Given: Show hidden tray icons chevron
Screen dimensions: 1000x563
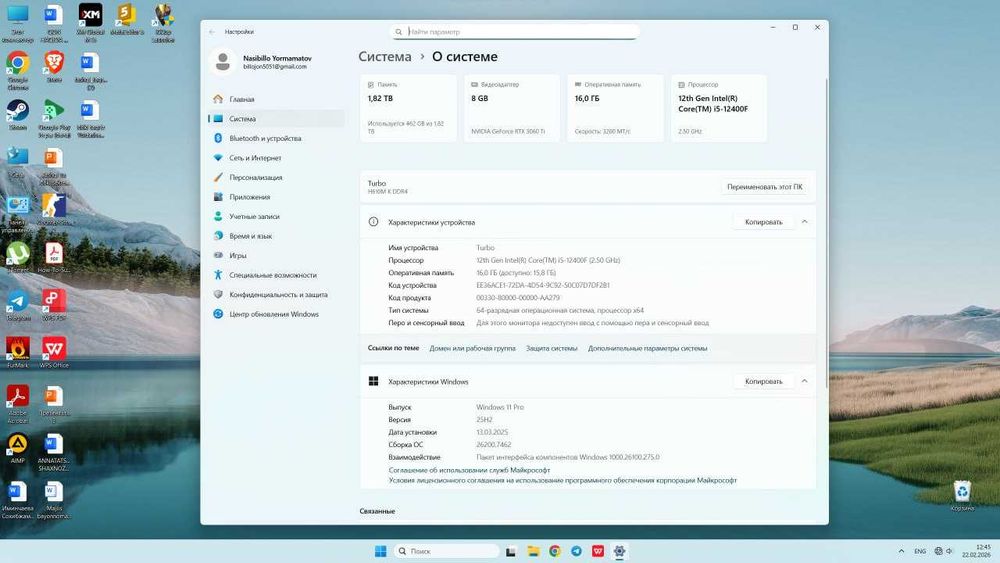Looking at the screenshot, I should [x=901, y=551].
